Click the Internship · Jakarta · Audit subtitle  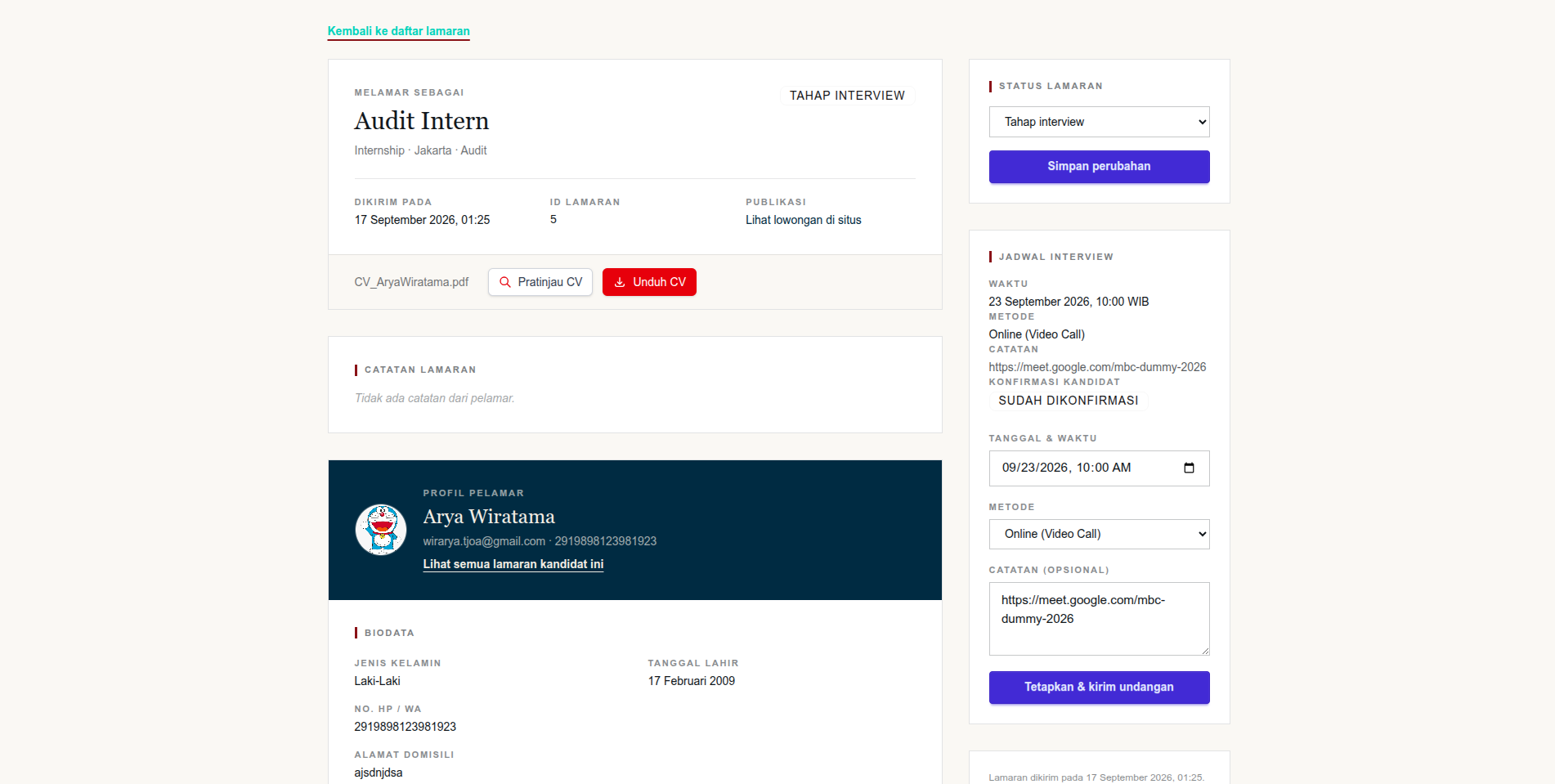point(420,150)
